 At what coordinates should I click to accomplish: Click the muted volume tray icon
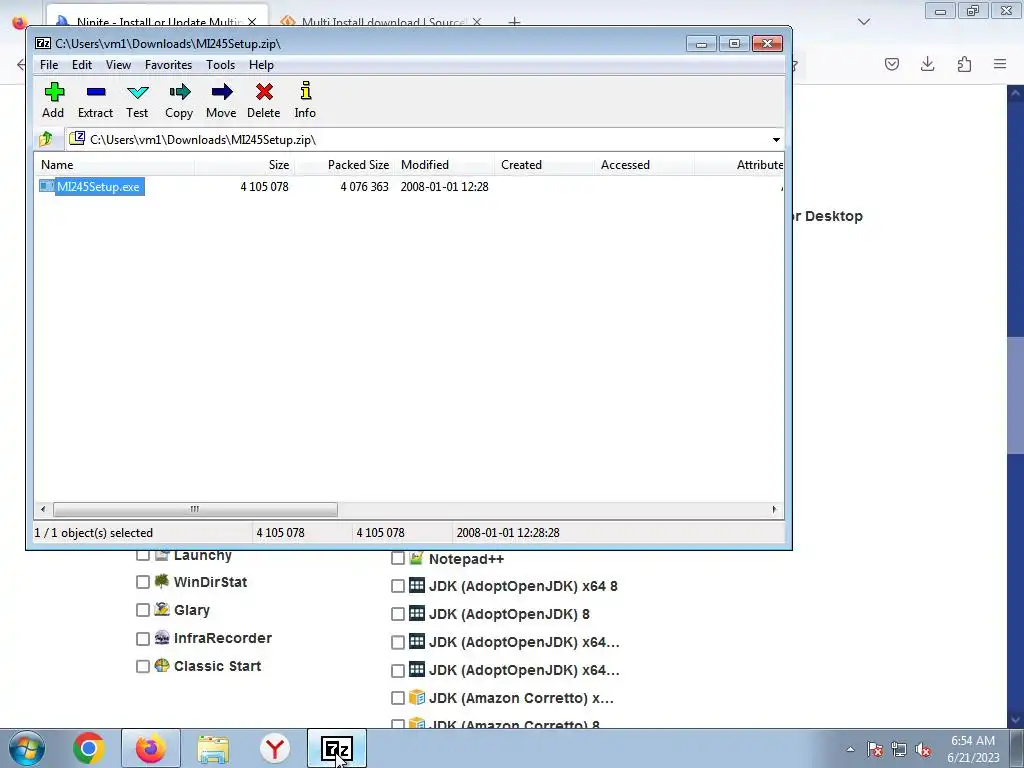click(x=923, y=750)
